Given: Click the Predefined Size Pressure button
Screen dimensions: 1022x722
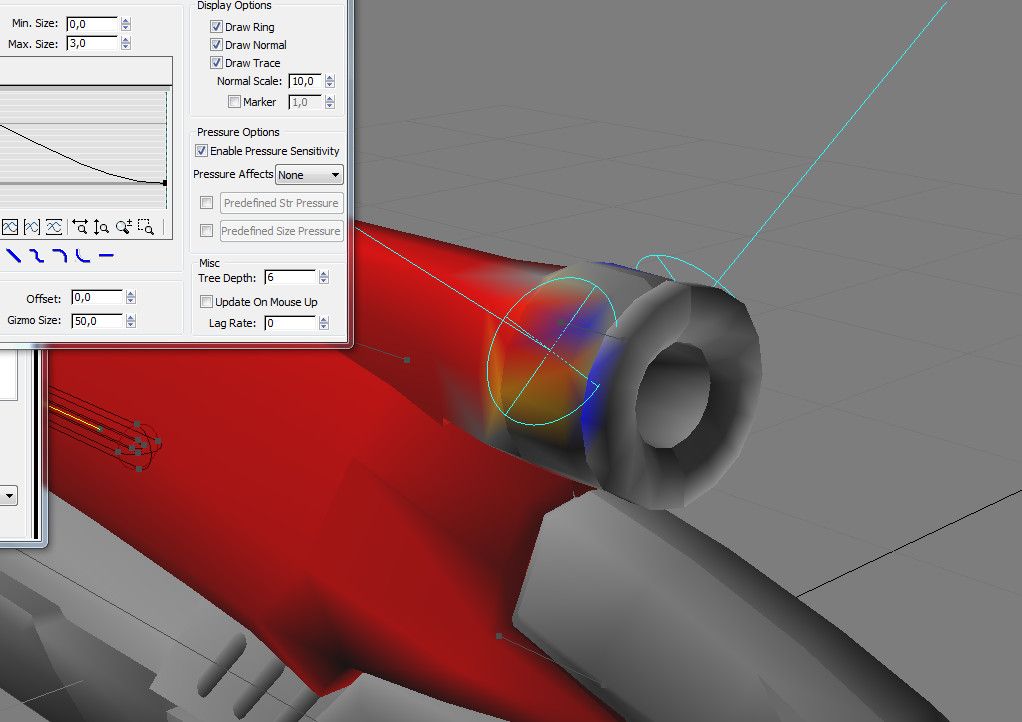Looking at the screenshot, I should tap(282, 231).
